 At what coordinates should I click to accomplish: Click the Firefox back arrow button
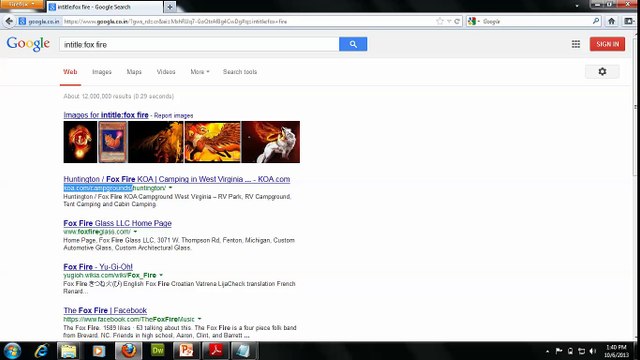tap(9, 21)
